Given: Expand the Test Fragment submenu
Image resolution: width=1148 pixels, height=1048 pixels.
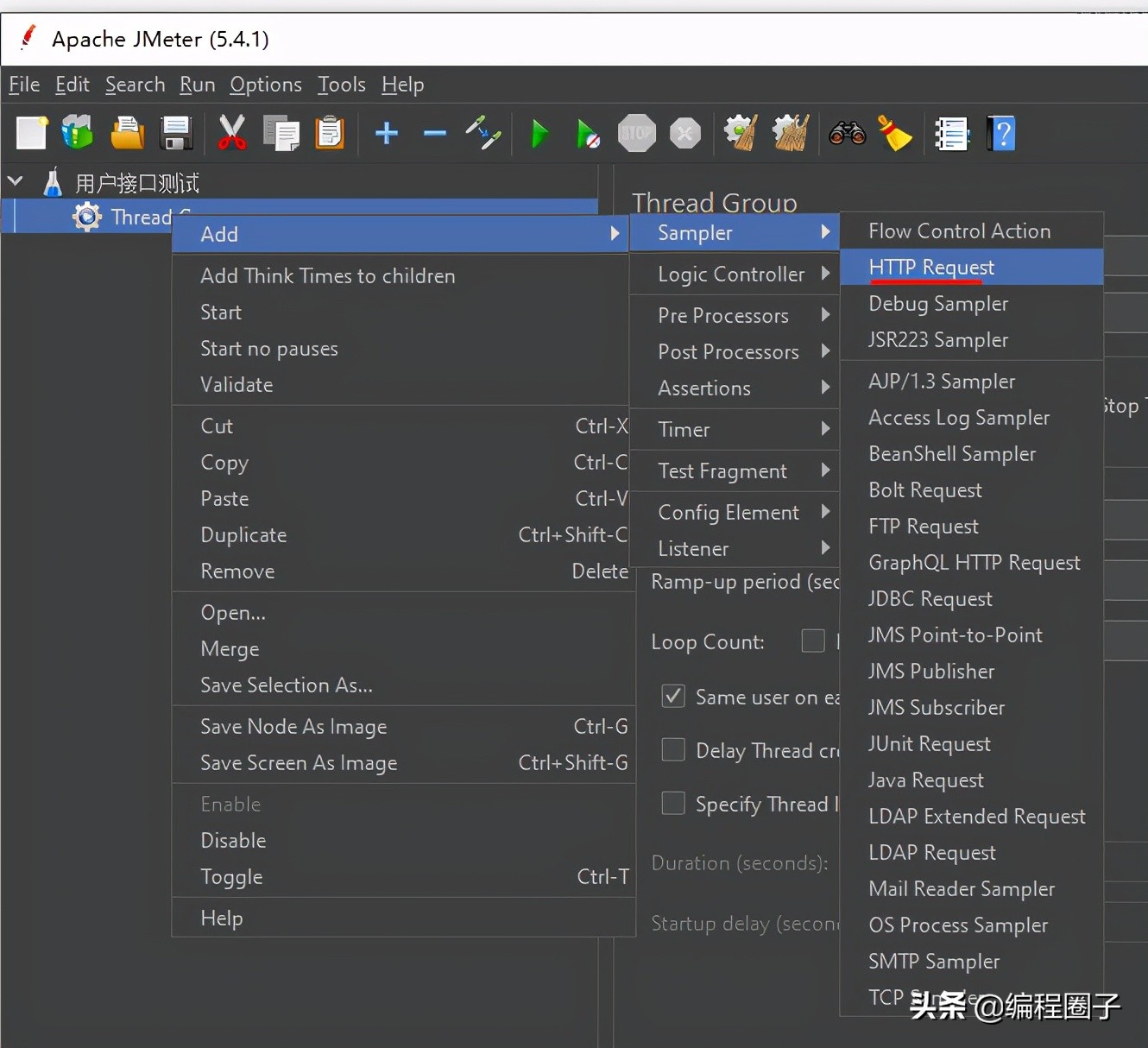Looking at the screenshot, I should coord(735,470).
